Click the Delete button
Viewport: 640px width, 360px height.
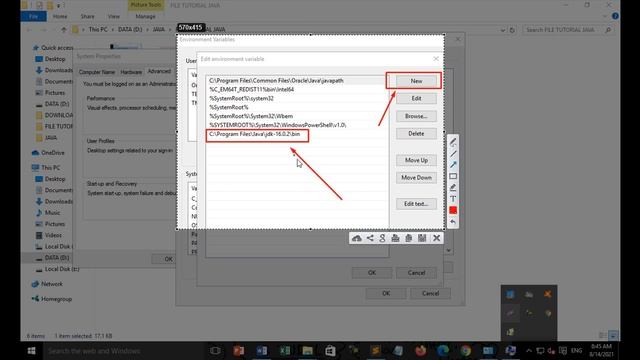[416, 133]
